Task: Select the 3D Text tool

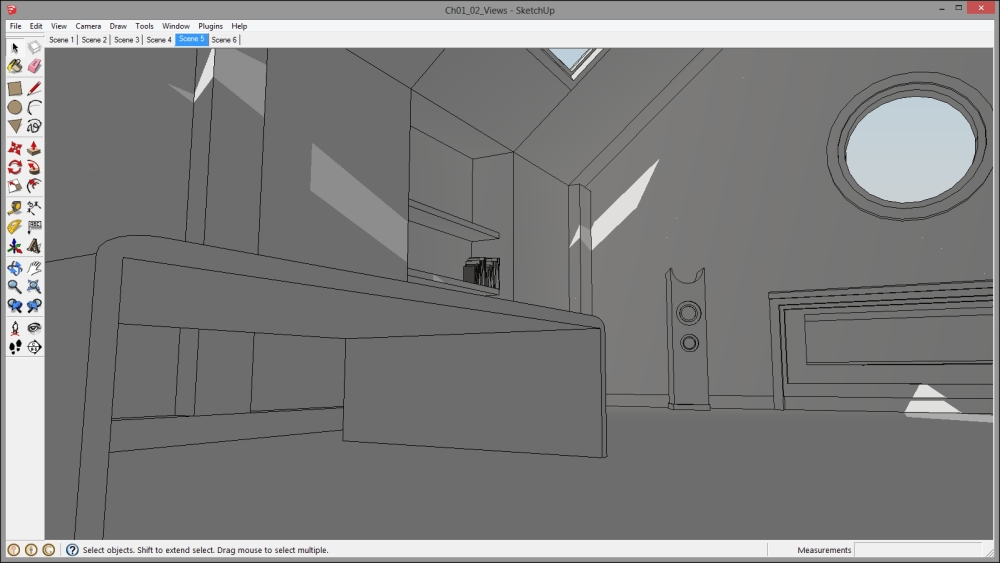Action: point(34,246)
